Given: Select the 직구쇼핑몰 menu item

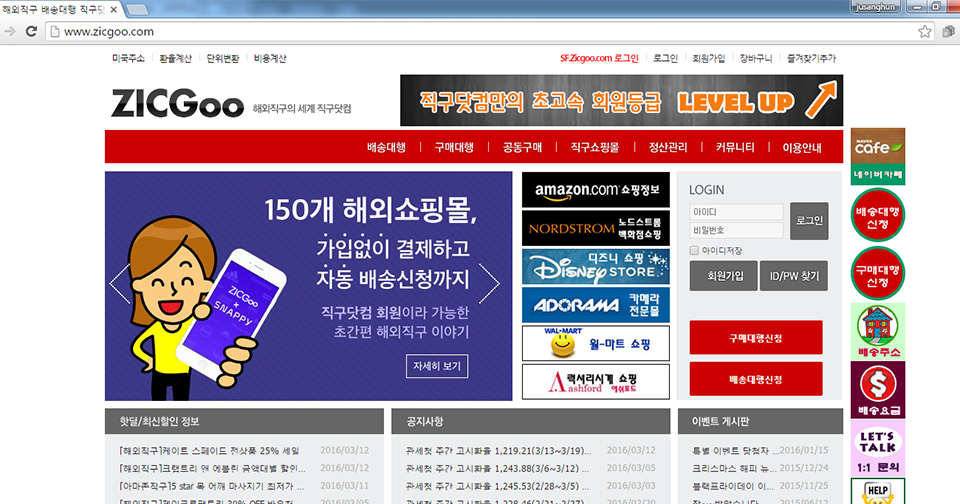Looking at the screenshot, I should coord(594,147).
